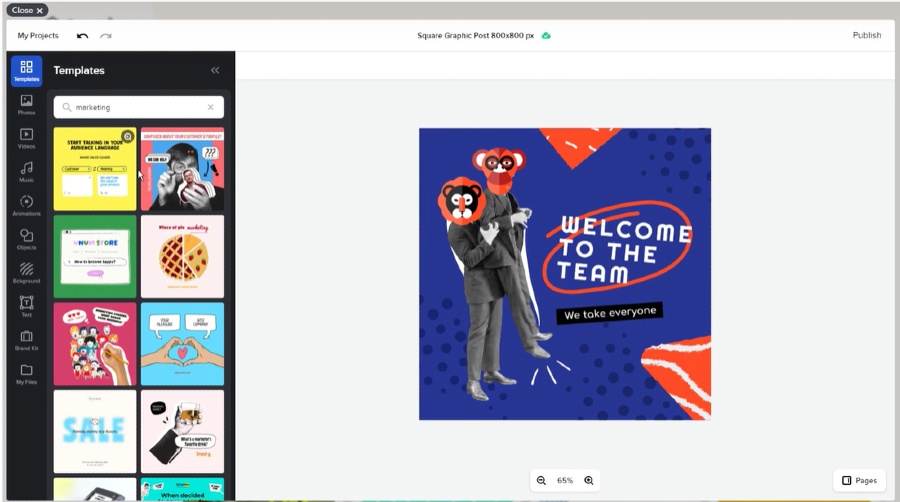The width and height of the screenshot is (900, 502).
Task: Open the Videos sidebar panel
Action: (x=26, y=139)
